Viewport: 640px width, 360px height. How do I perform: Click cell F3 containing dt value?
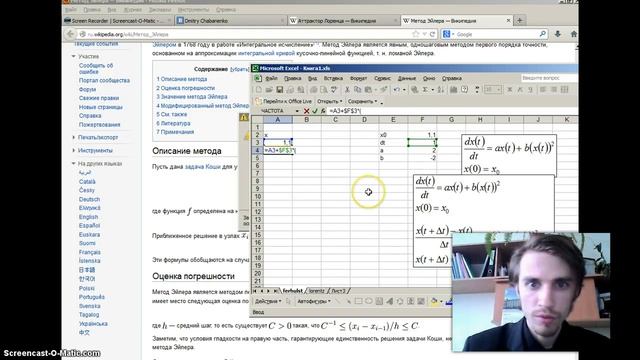click(422, 142)
